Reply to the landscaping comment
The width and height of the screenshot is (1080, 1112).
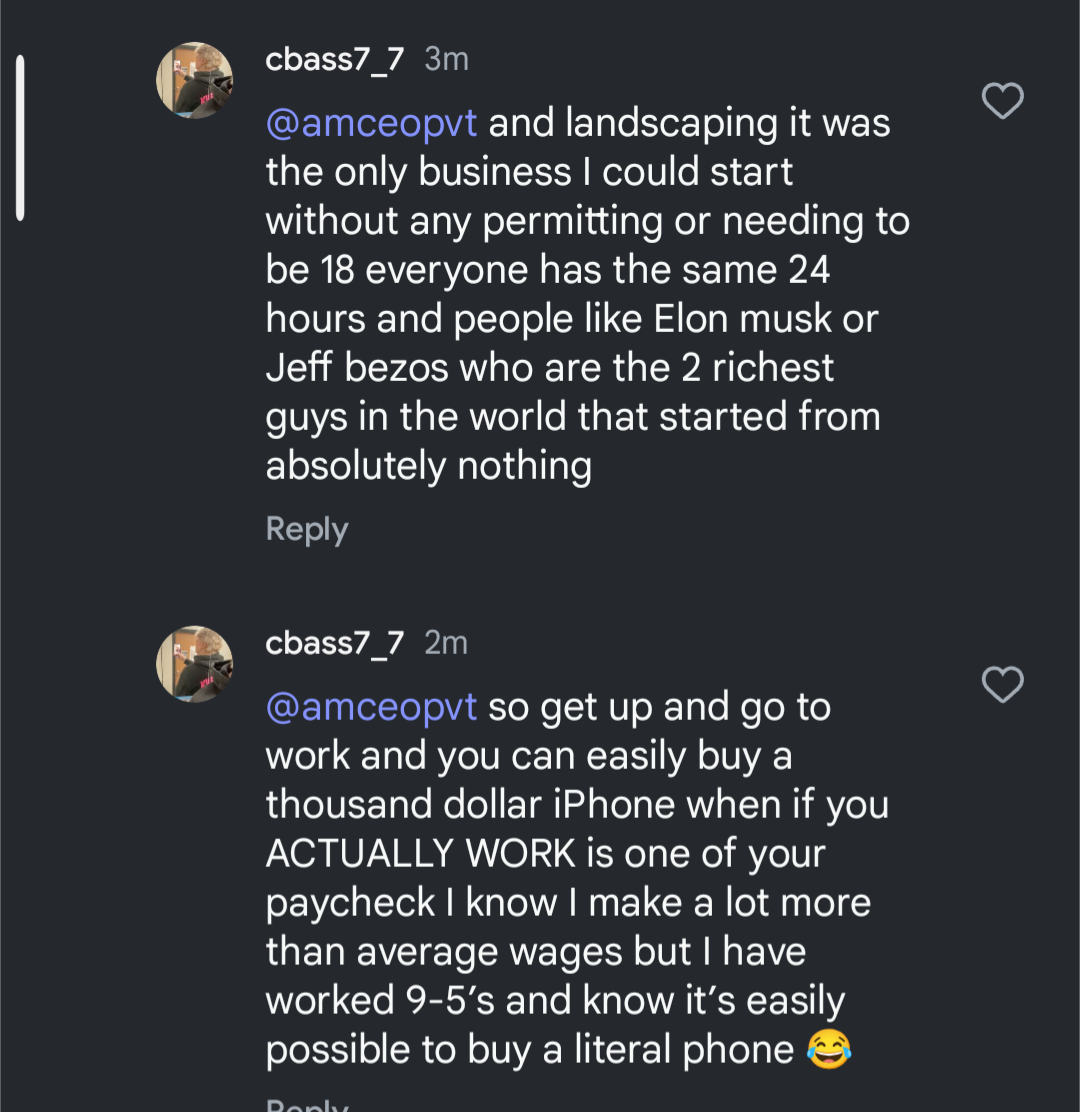click(306, 529)
